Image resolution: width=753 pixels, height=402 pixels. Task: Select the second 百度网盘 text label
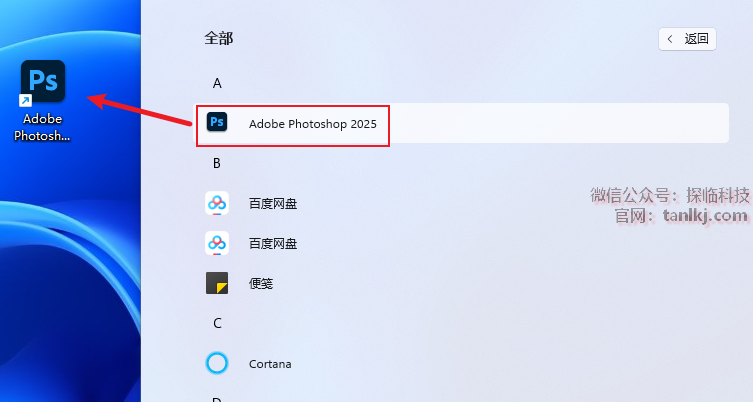pyautogui.click(x=273, y=244)
